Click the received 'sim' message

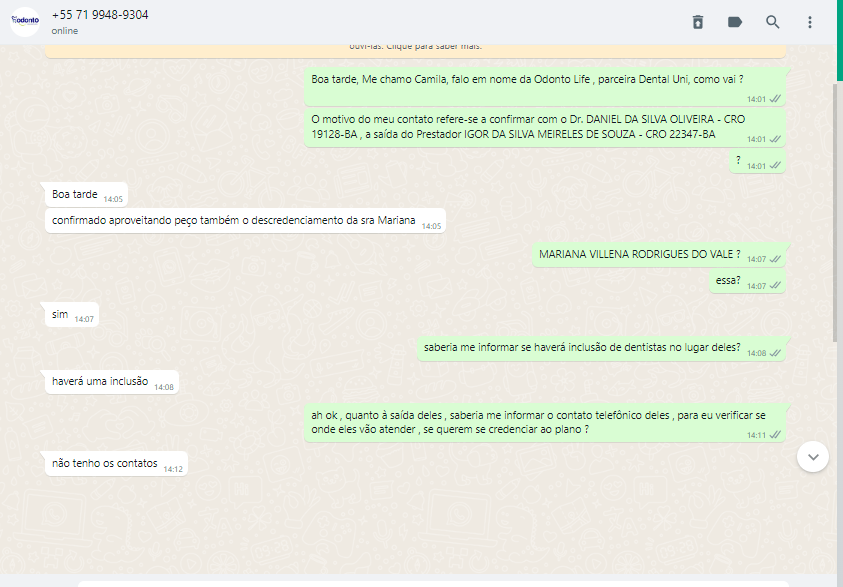(72, 315)
